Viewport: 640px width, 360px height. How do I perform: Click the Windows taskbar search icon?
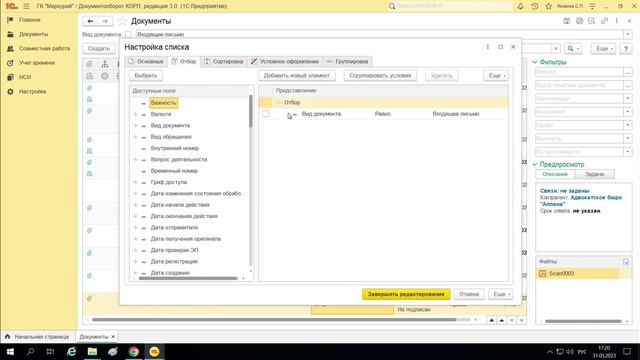(30, 351)
